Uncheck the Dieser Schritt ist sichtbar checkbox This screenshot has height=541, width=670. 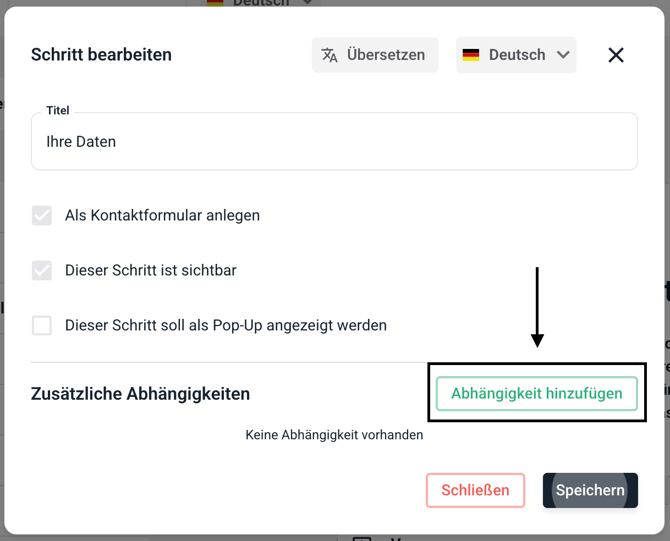click(x=42, y=270)
